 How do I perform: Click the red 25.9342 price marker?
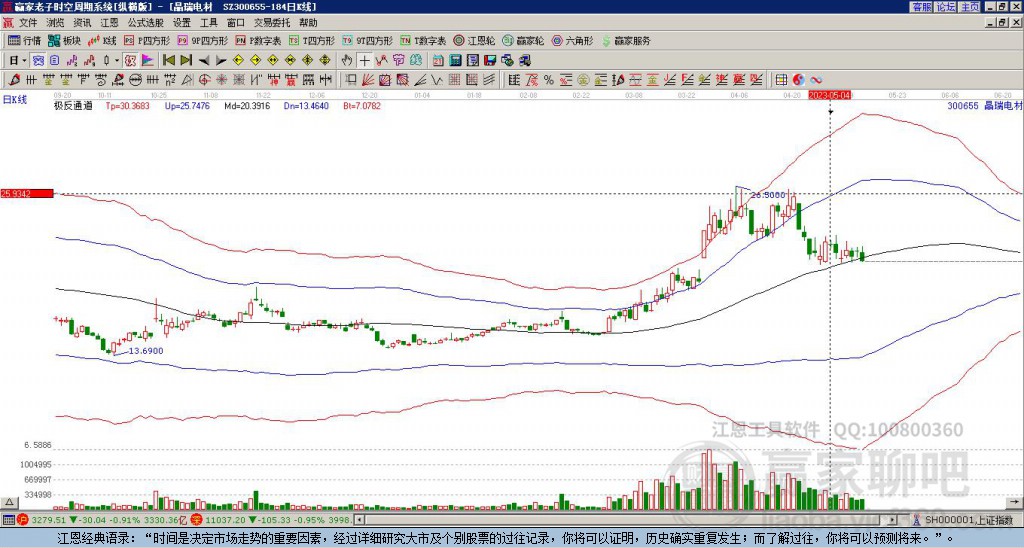coord(27,193)
